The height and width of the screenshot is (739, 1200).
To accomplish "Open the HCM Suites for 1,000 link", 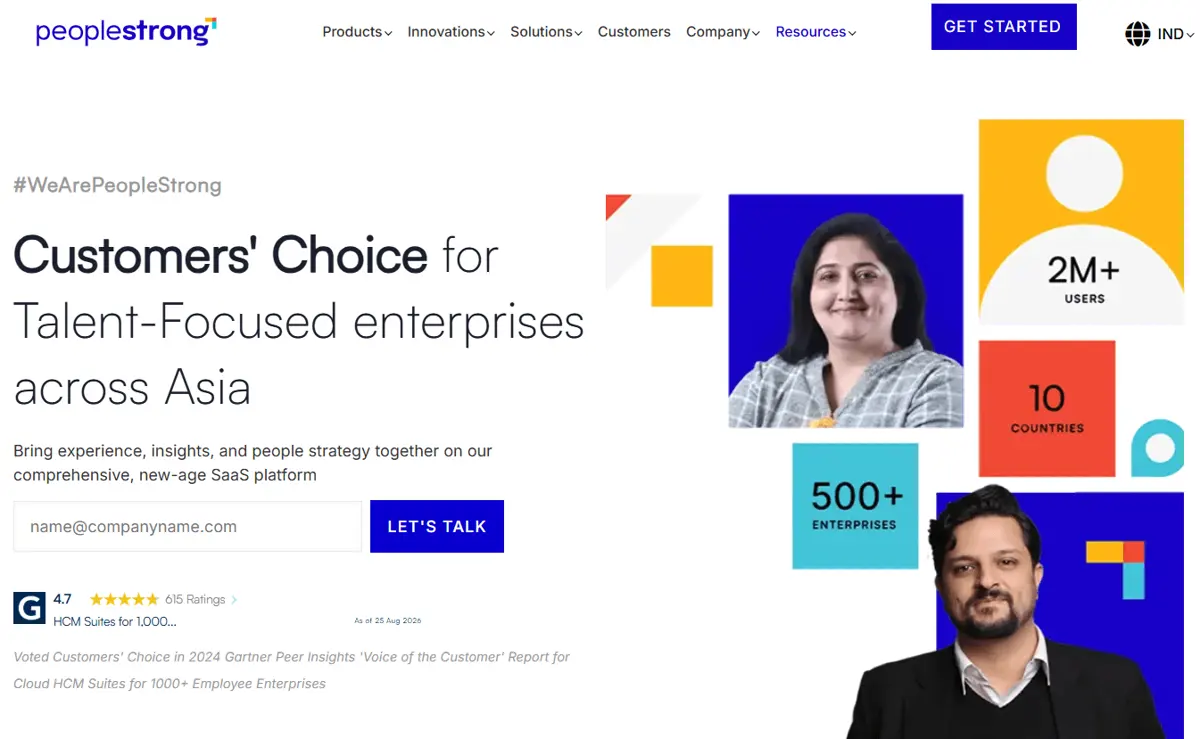I will pos(115,621).
